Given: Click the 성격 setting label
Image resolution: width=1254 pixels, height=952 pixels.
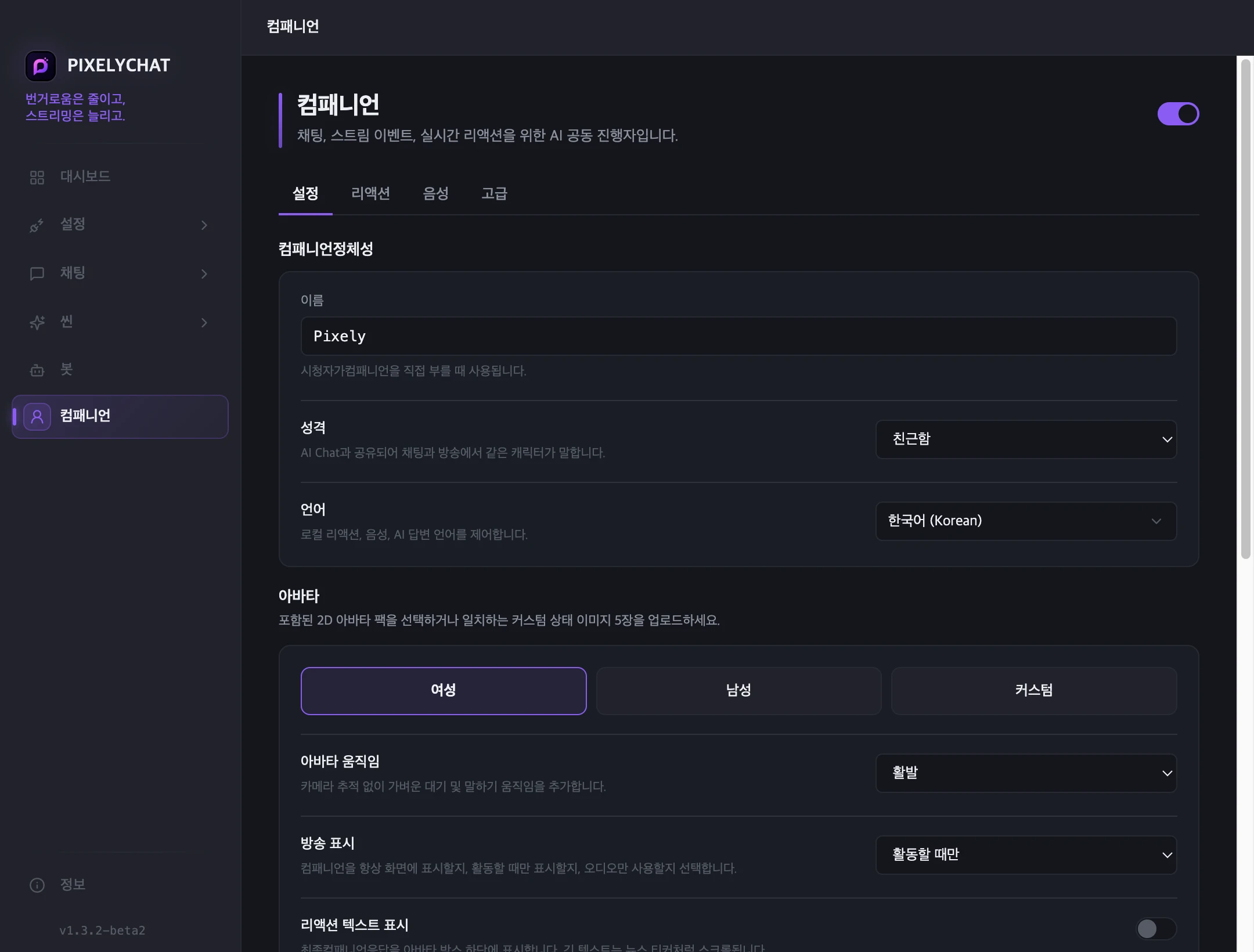Looking at the screenshot, I should click(x=313, y=428).
